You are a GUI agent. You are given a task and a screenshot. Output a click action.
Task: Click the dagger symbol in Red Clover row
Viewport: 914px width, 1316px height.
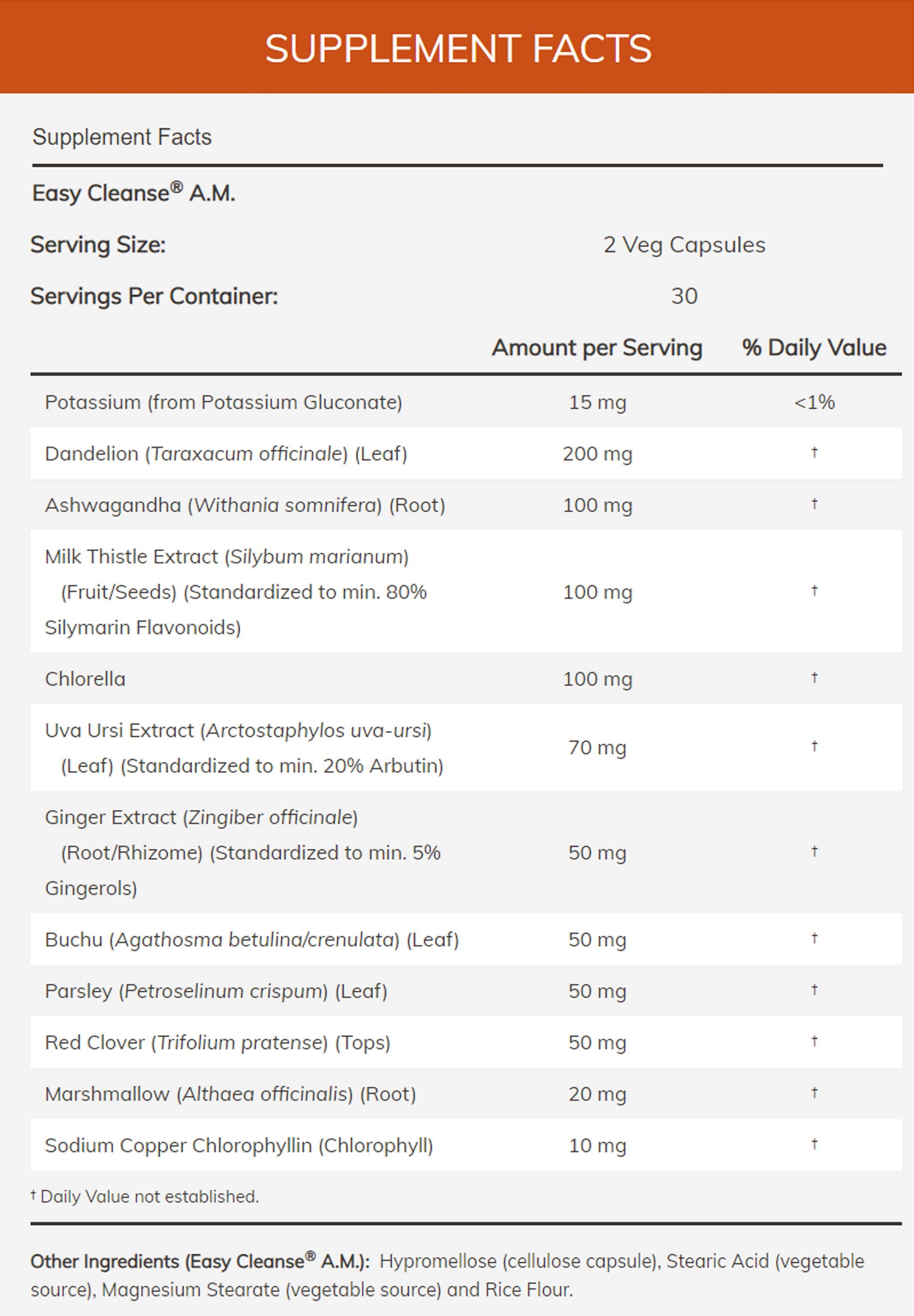pos(814,1042)
